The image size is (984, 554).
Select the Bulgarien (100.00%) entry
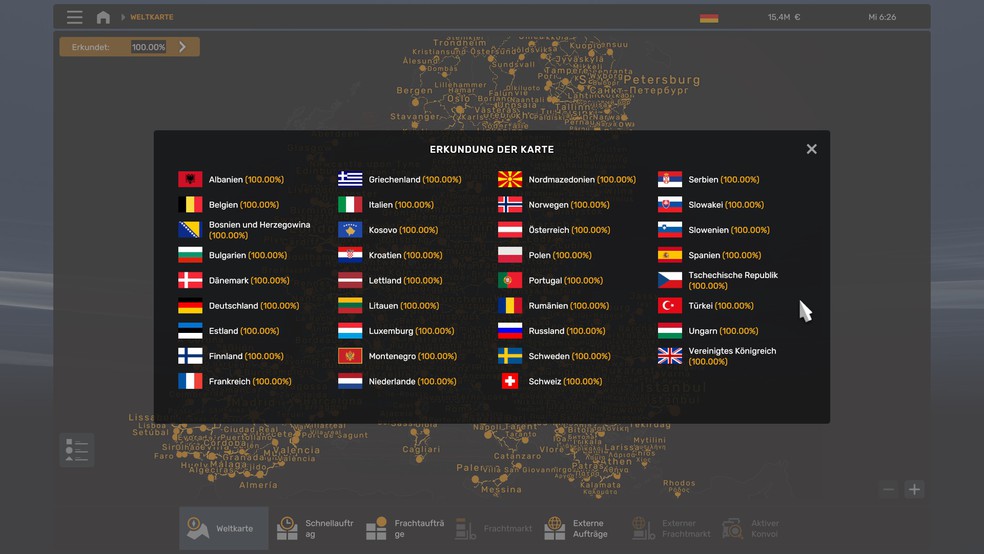(x=232, y=255)
